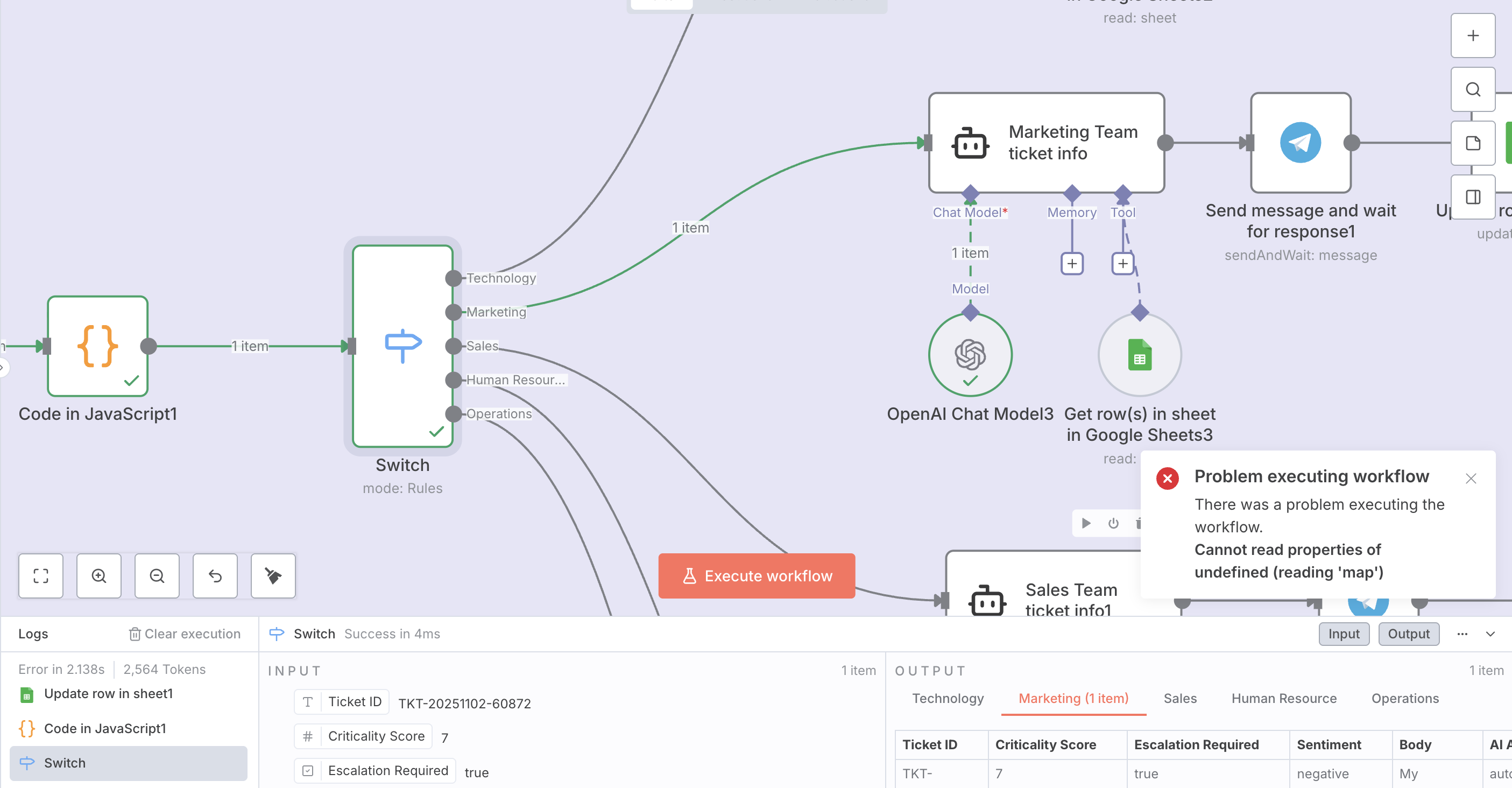Deactivate the node using the power icon
1512x788 pixels.
[x=1113, y=523]
